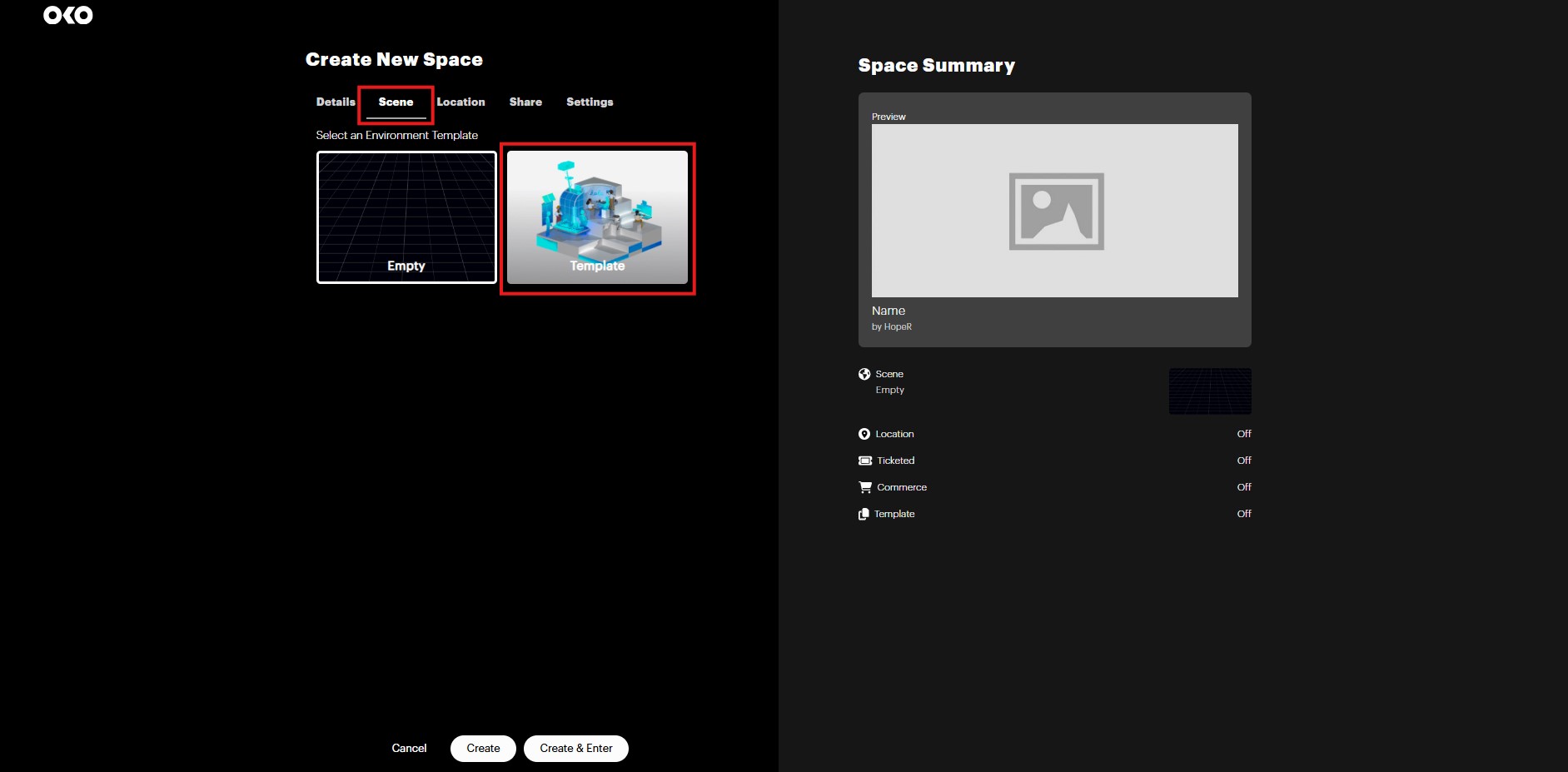This screenshot has height=772, width=1568.
Task: Click the preview image placeholder icon
Action: pos(1056,211)
